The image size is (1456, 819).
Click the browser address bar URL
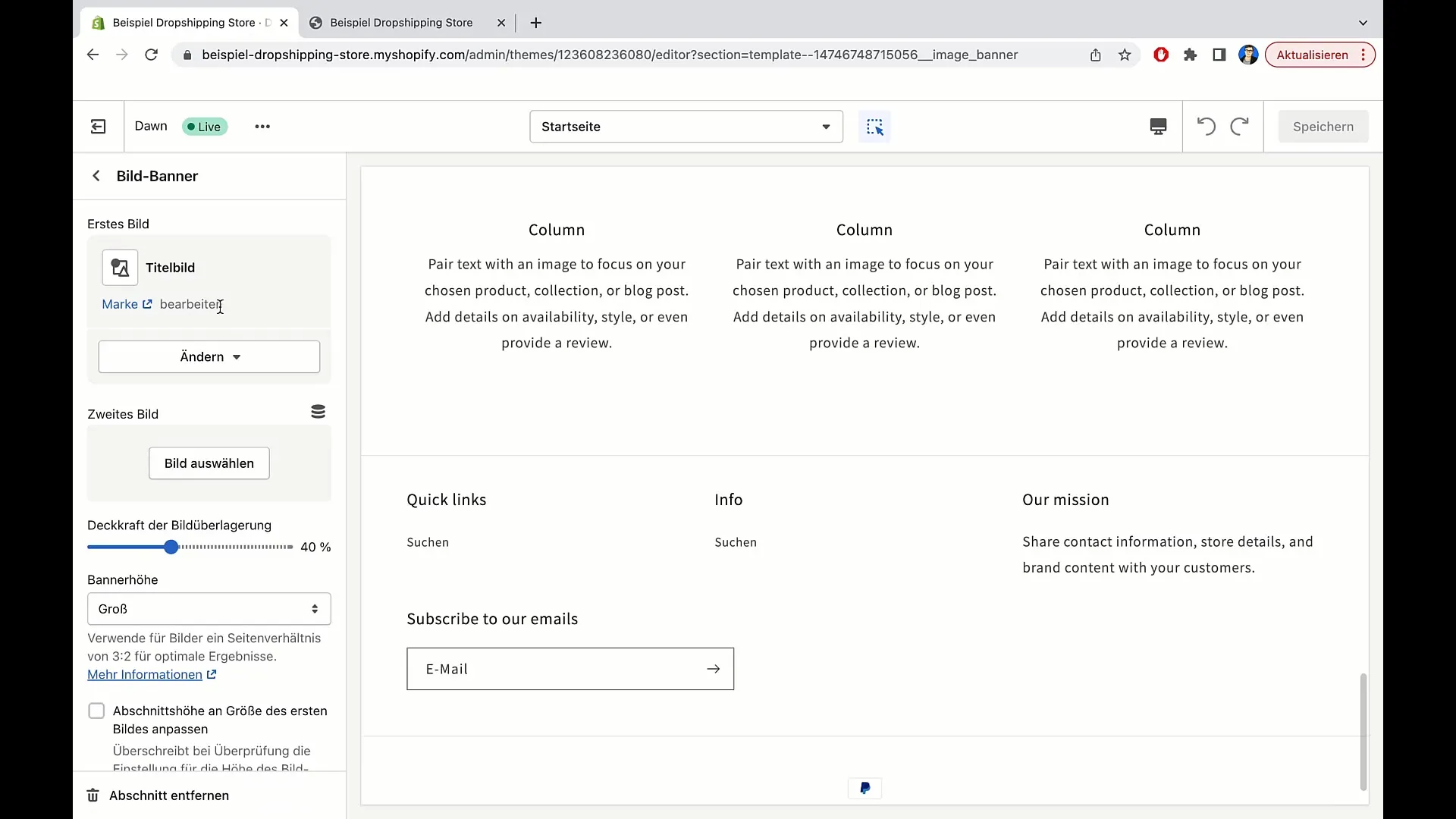(x=610, y=55)
